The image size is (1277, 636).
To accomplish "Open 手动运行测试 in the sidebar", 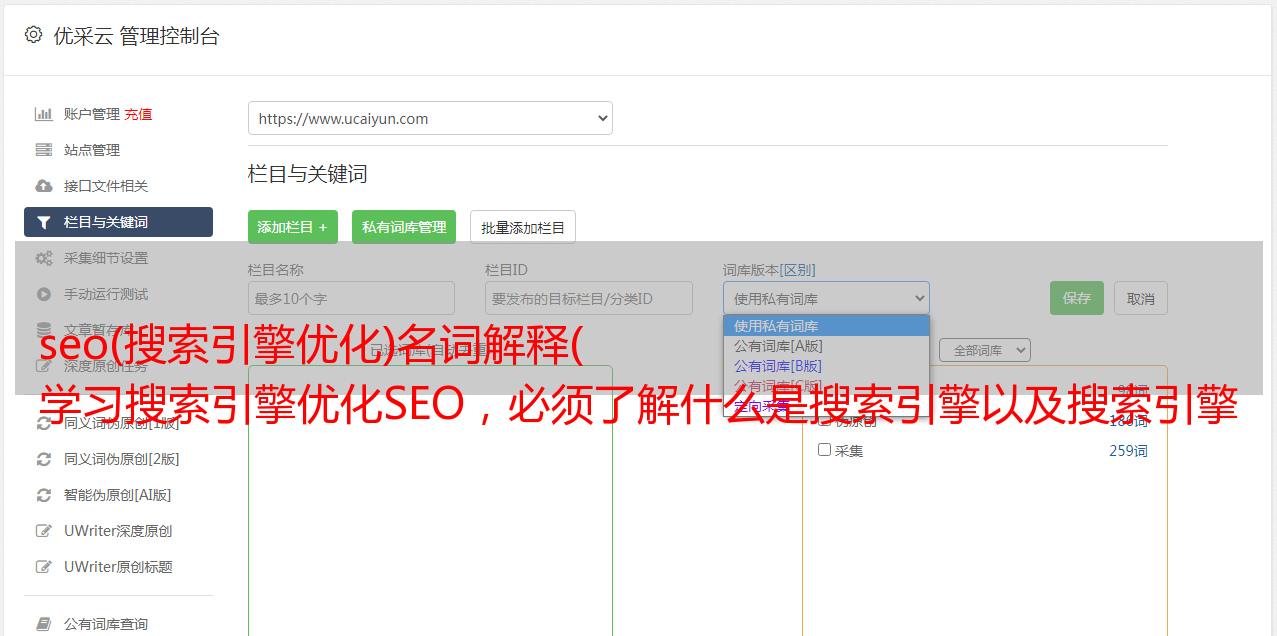I will pyautogui.click(x=106, y=294).
